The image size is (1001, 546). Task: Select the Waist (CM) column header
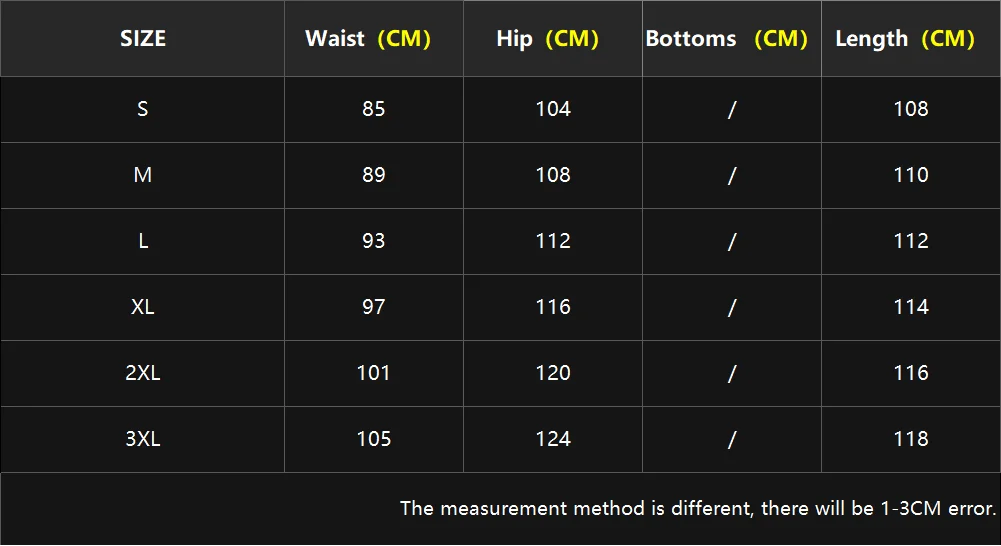pos(368,39)
